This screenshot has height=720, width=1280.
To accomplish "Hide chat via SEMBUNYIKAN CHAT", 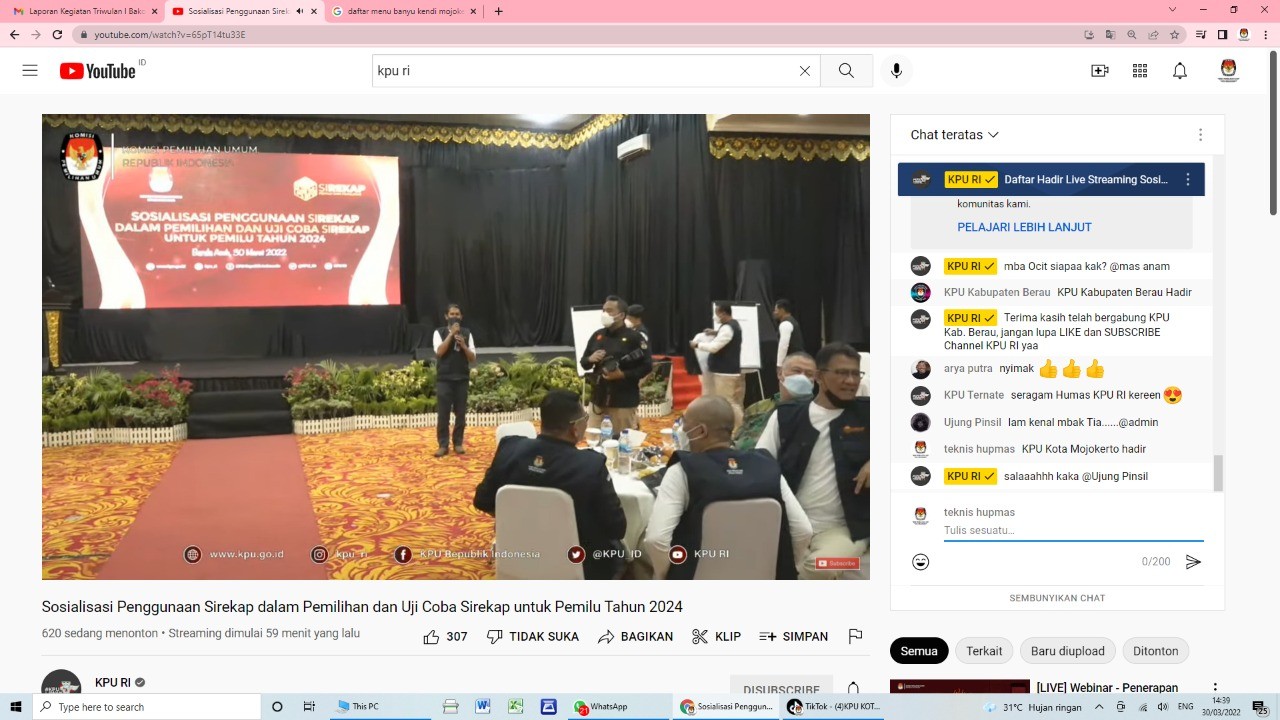I will tap(1057, 598).
